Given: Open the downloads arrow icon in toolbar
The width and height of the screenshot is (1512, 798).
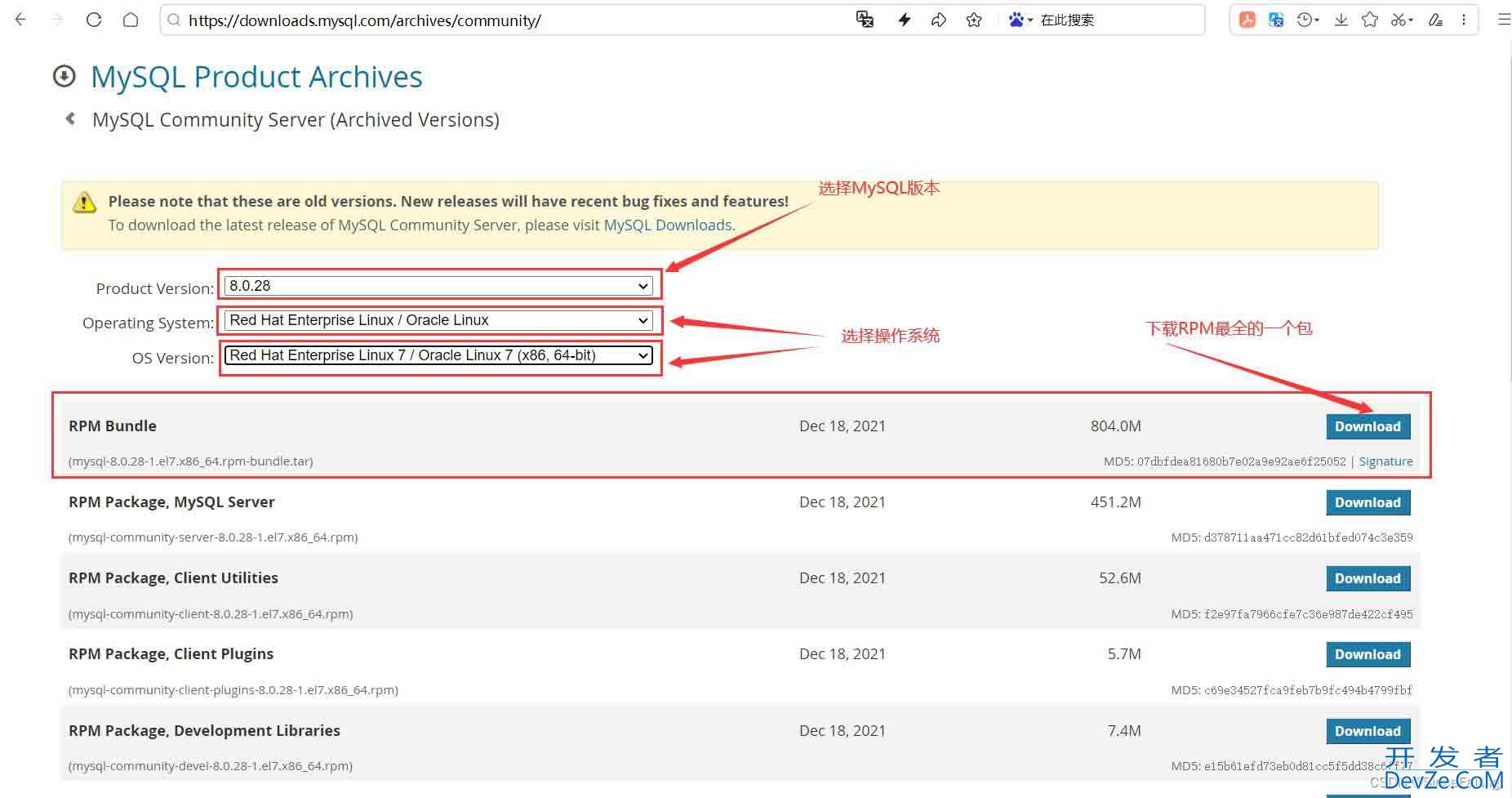Looking at the screenshot, I should coord(1341,20).
